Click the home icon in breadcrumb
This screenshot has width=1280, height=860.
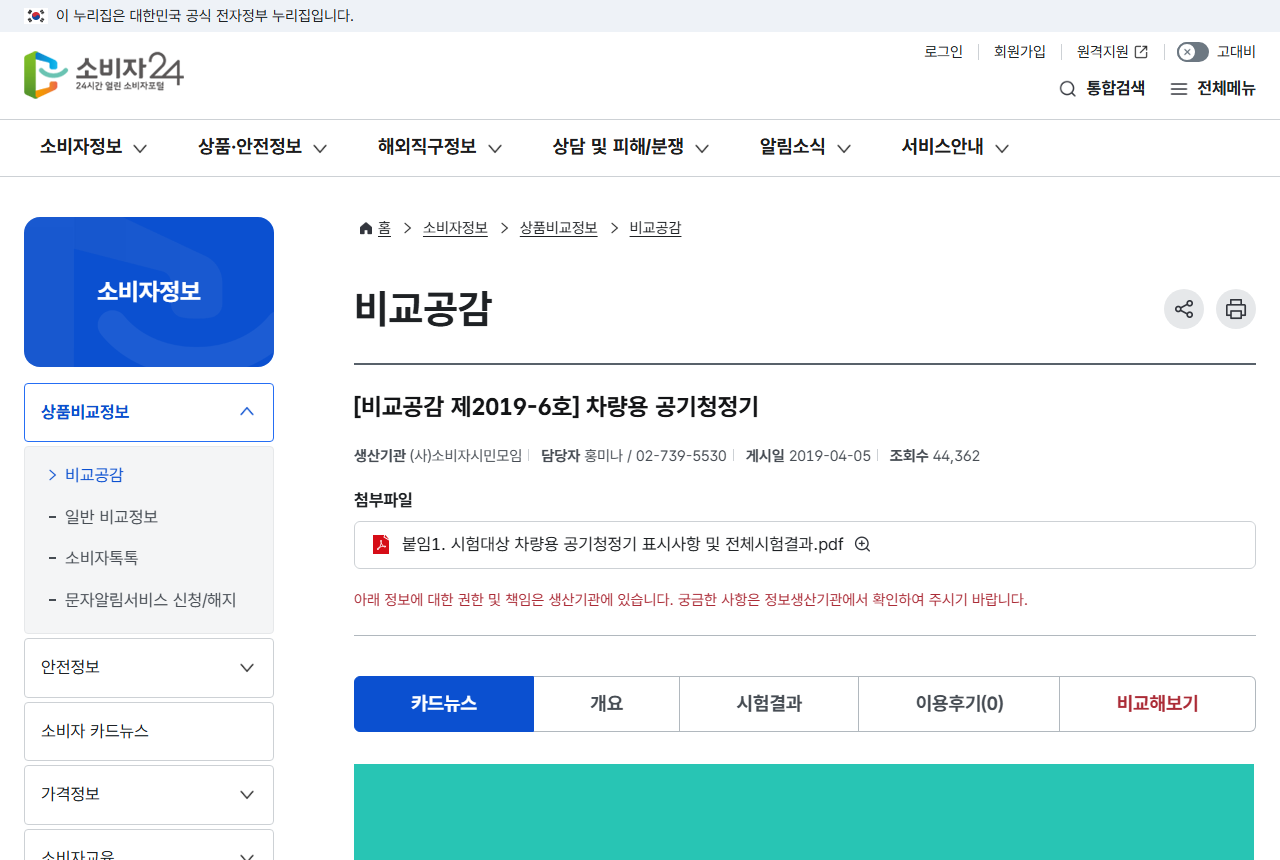coord(366,228)
